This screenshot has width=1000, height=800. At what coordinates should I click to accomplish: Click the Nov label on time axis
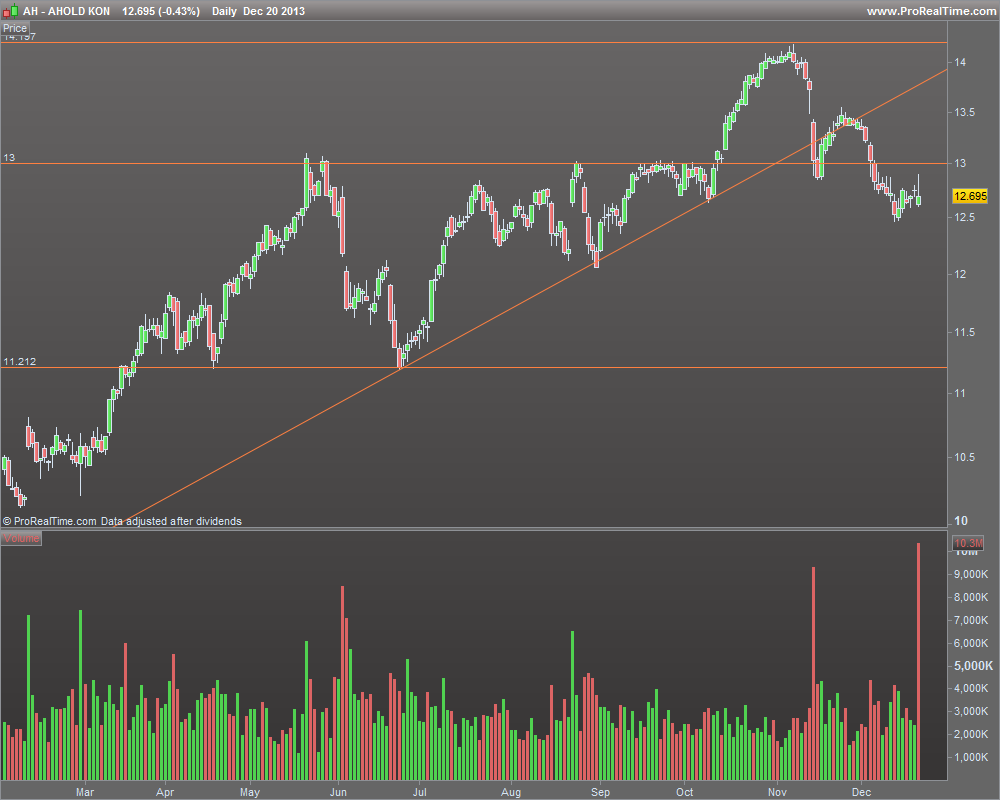tap(777, 792)
